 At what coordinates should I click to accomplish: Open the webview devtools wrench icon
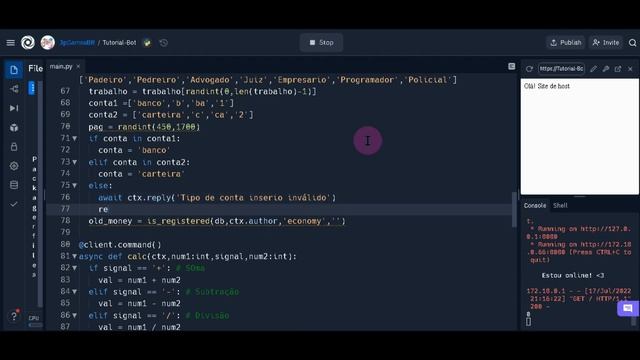click(x=606, y=69)
